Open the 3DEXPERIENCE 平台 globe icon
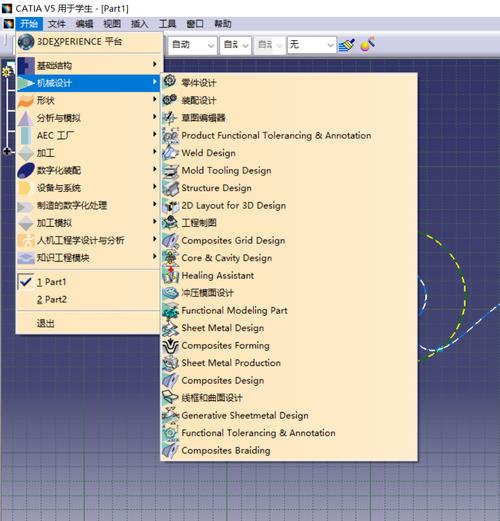Viewport: 500px width, 521px height. point(26,42)
